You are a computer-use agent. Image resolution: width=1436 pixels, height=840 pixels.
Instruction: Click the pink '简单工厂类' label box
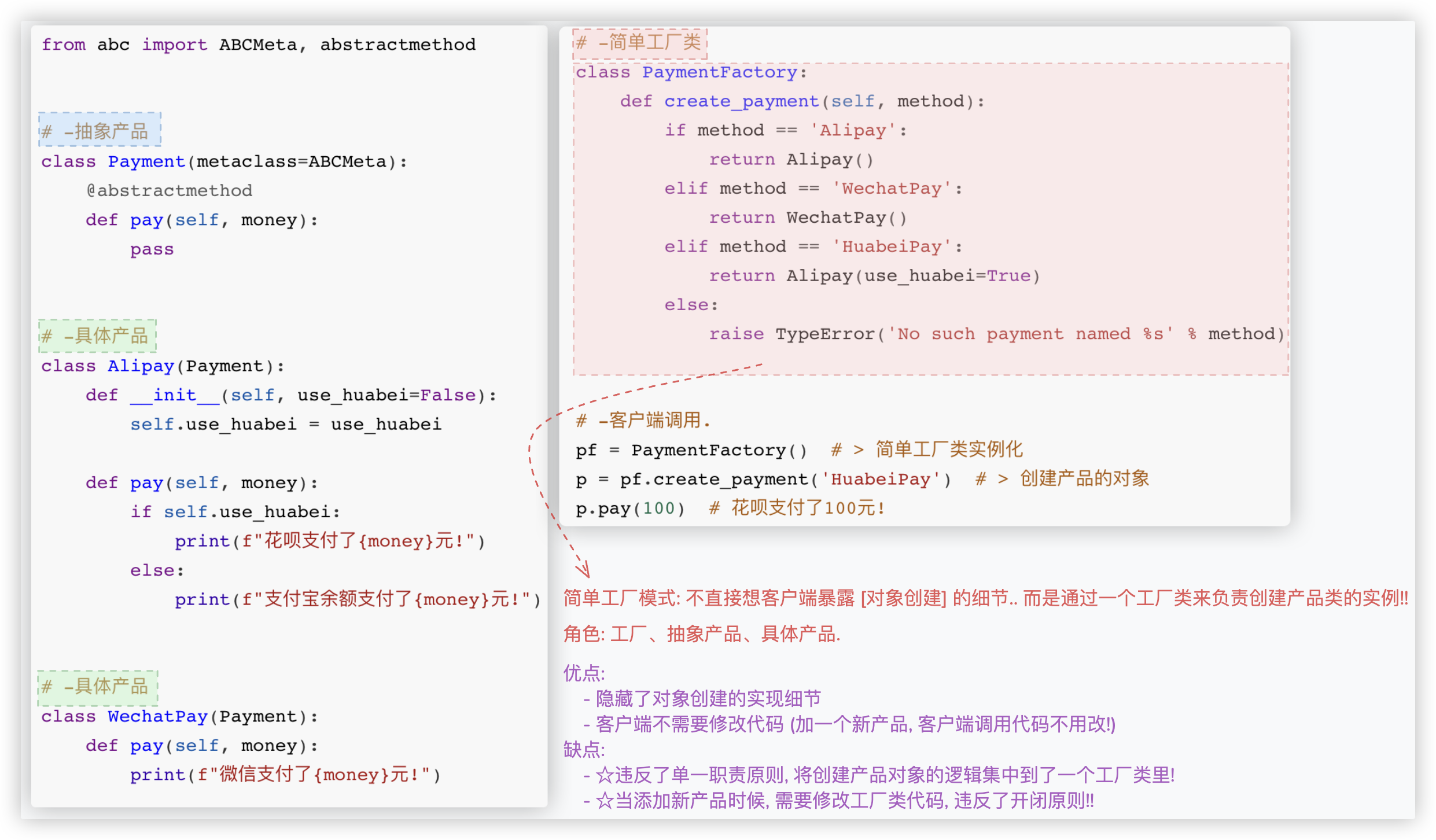tap(640, 42)
